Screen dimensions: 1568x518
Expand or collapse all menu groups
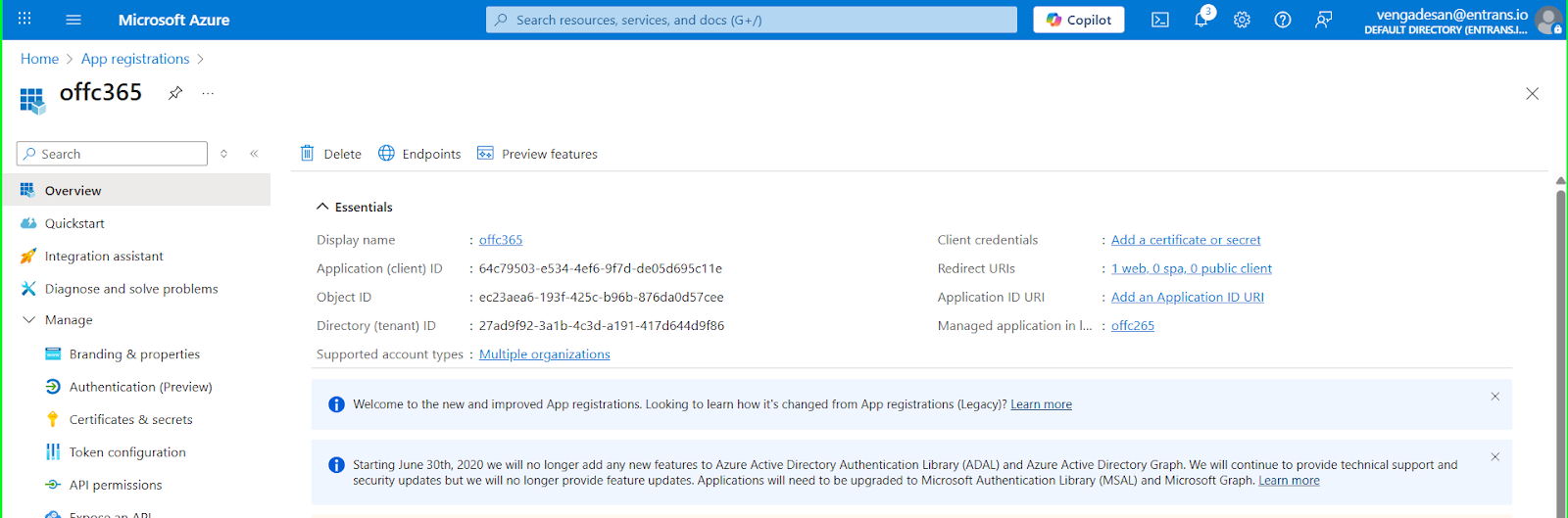[223, 153]
